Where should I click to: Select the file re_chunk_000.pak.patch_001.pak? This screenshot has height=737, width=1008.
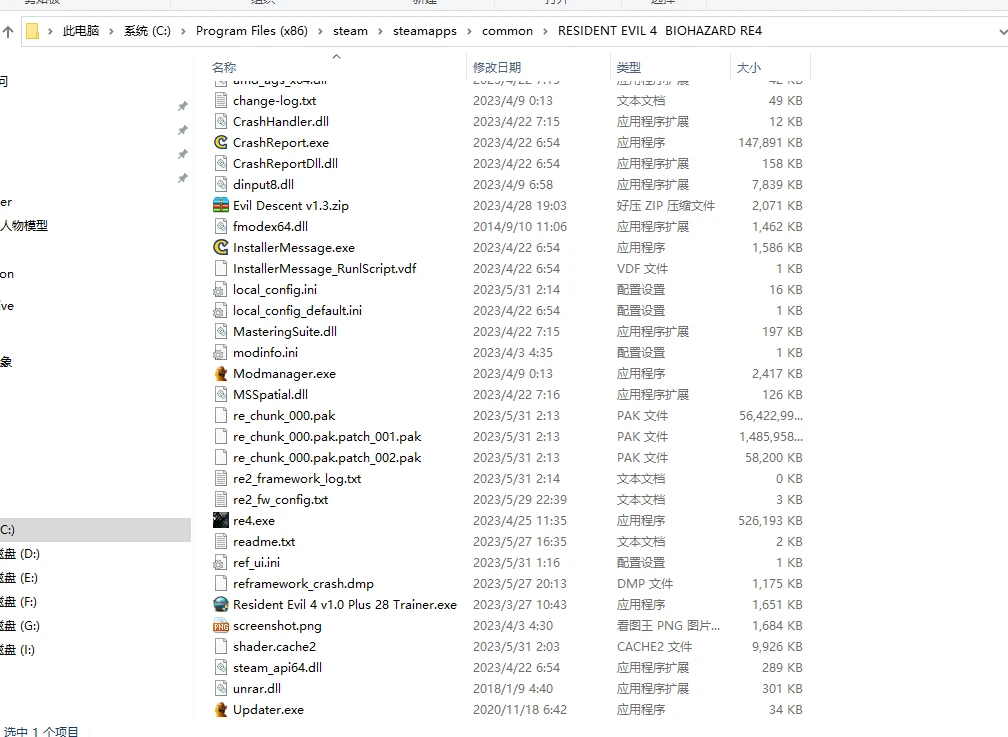(x=327, y=437)
